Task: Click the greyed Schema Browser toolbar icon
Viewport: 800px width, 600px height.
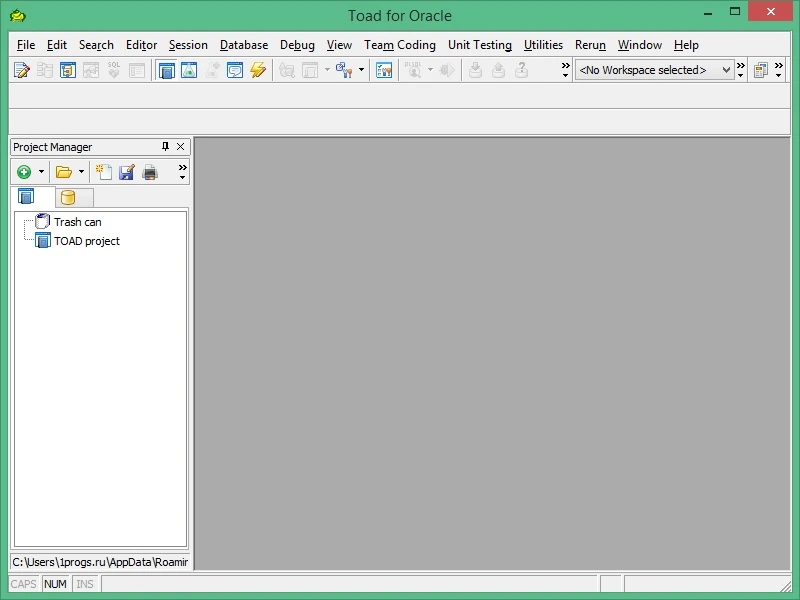Action: point(44,70)
